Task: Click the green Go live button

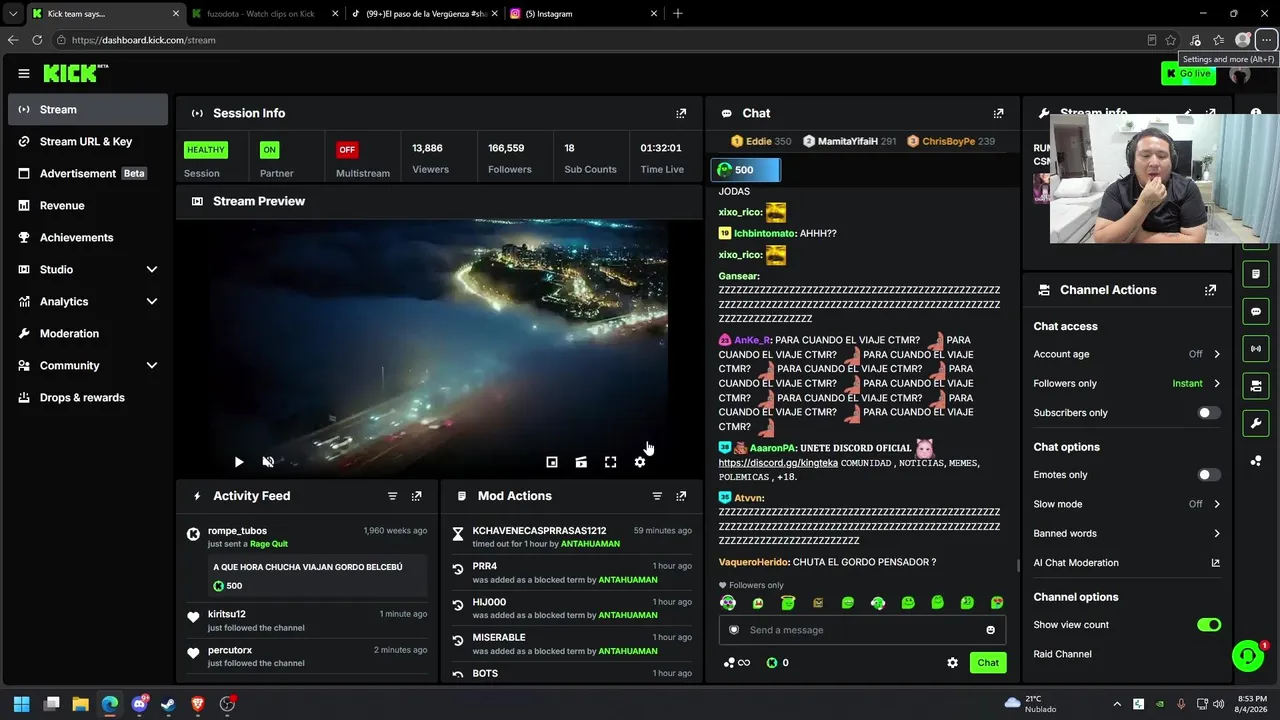Action: 1188,73
